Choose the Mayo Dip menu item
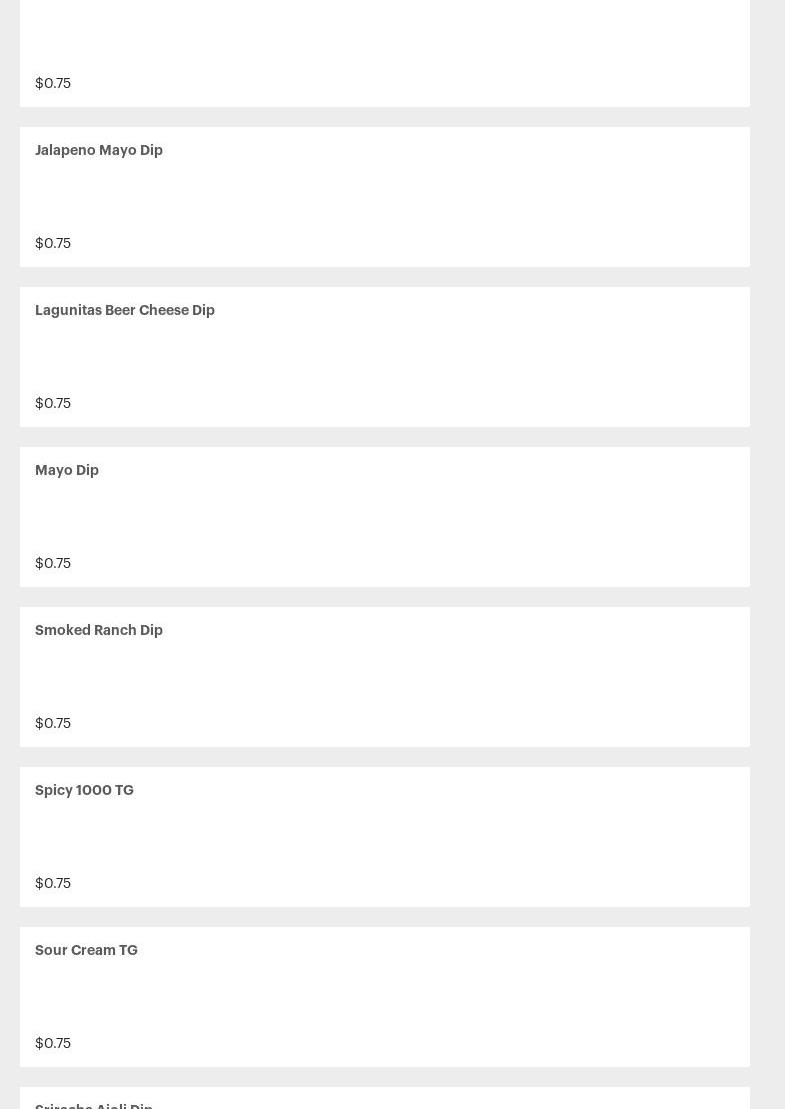This screenshot has height=1109, width=785. (67, 470)
